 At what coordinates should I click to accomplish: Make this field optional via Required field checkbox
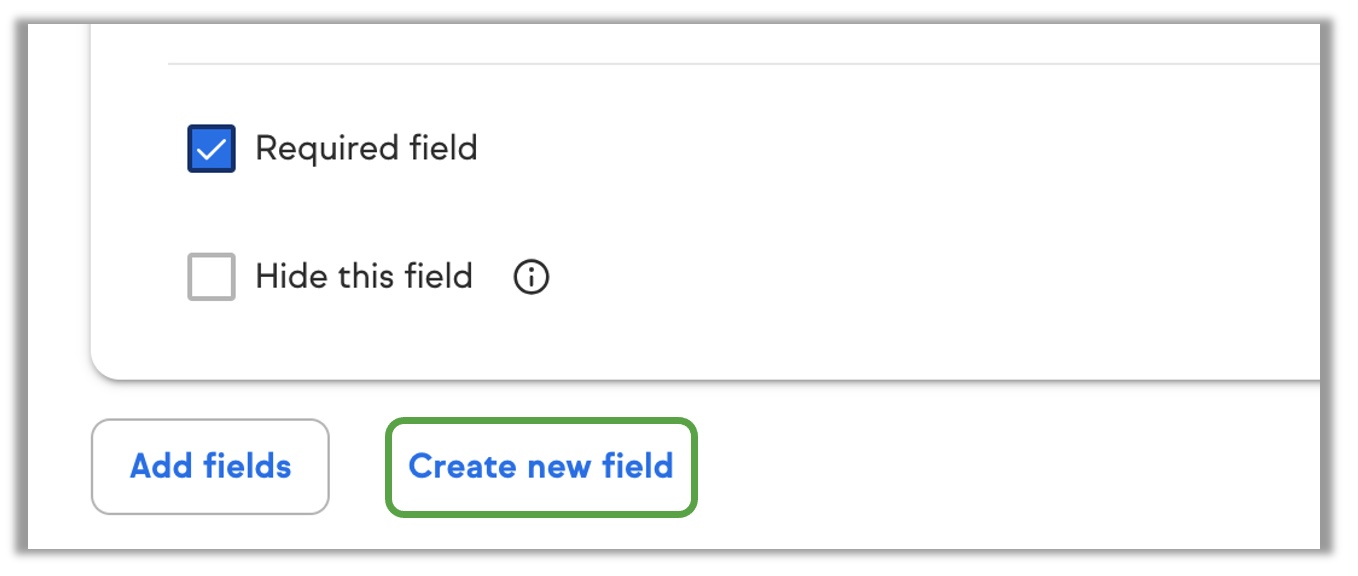pos(211,149)
